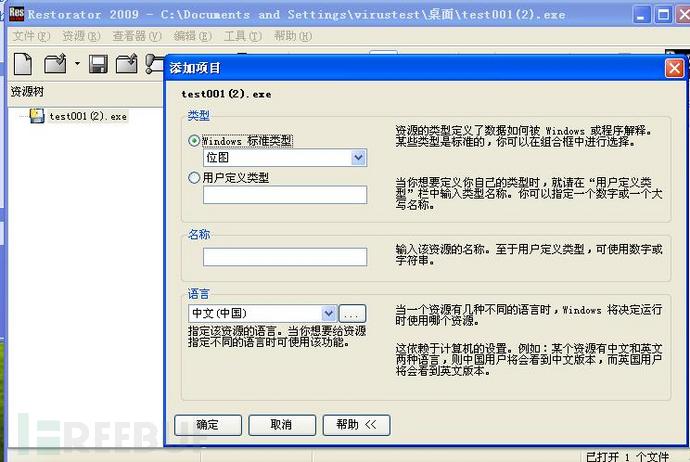Close the 添加项目 dialog
Screen dimensions: 690x462
coord(674,68)
